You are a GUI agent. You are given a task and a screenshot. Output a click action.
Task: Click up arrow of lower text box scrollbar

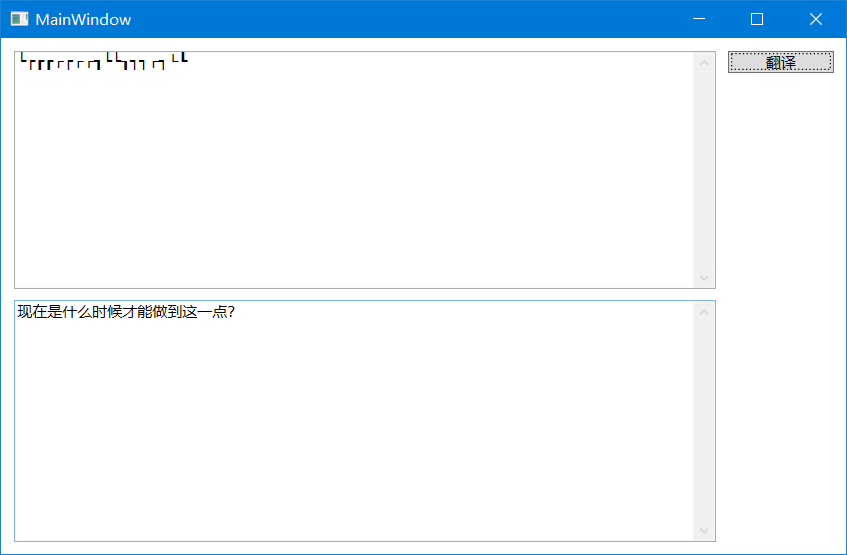tap(703, 313)
